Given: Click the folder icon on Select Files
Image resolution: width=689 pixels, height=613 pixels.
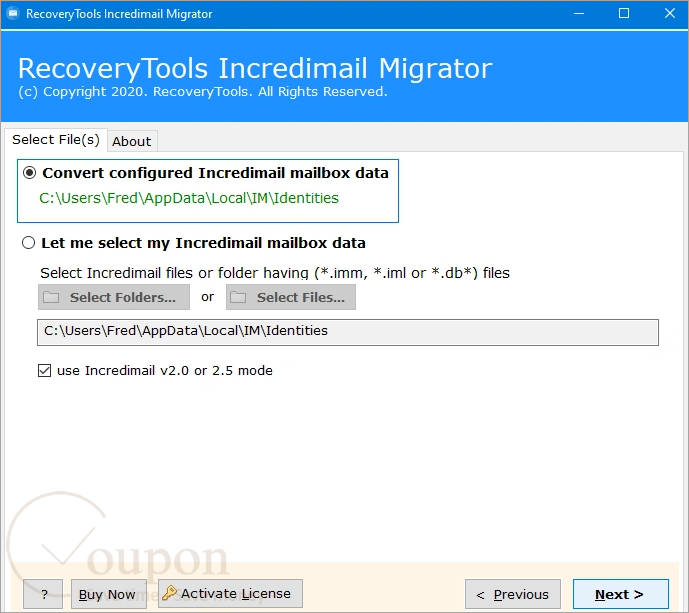Looking at the screenshot, I should (x=238, y=297).
